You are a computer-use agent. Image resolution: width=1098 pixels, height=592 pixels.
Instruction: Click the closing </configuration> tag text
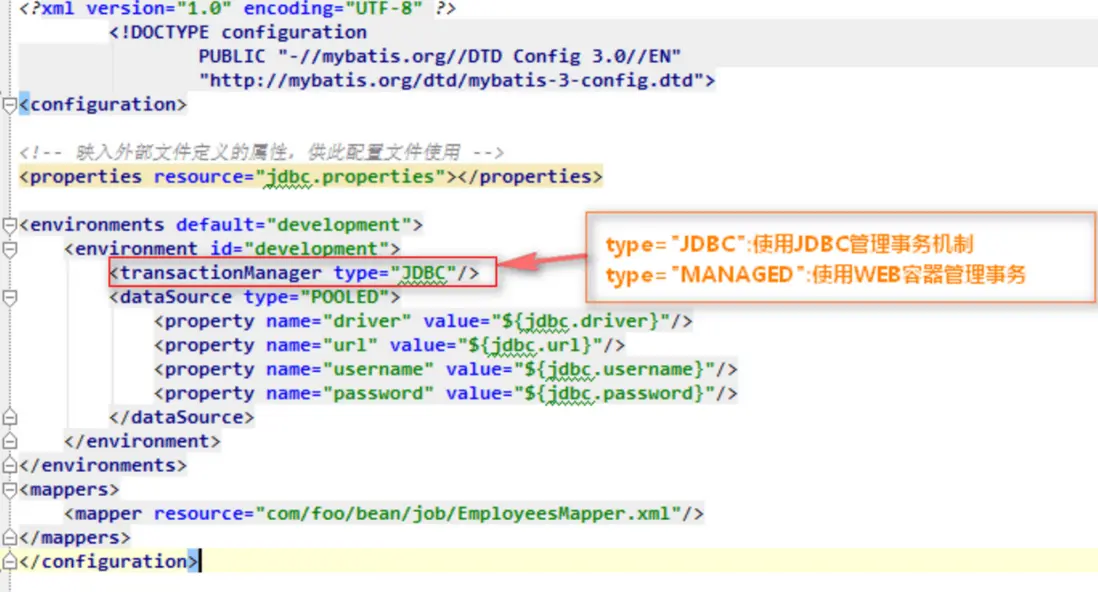click(109, 562)
